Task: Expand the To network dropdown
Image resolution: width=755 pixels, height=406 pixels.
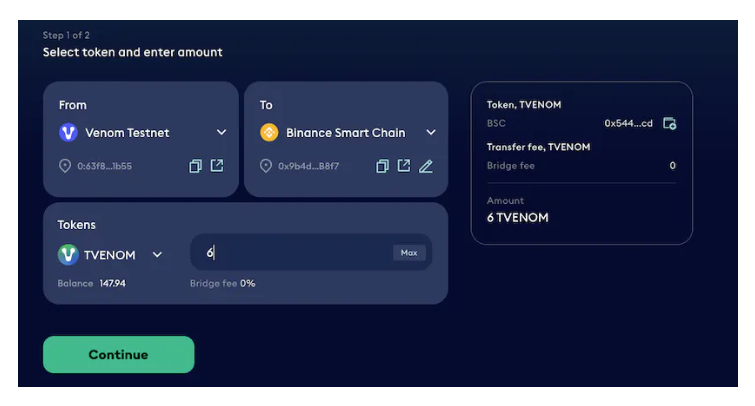Action: point(431,132)
